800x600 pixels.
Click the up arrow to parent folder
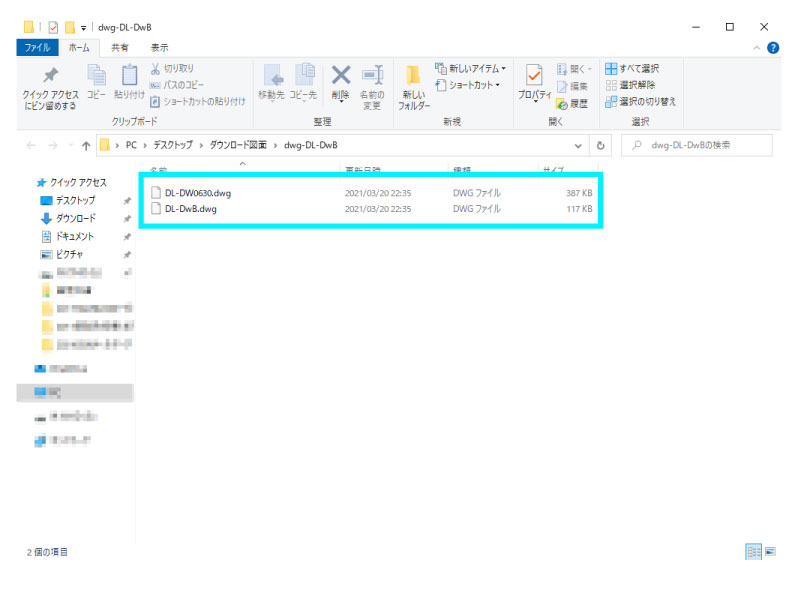pyautogui.click(x=85, y=145)
